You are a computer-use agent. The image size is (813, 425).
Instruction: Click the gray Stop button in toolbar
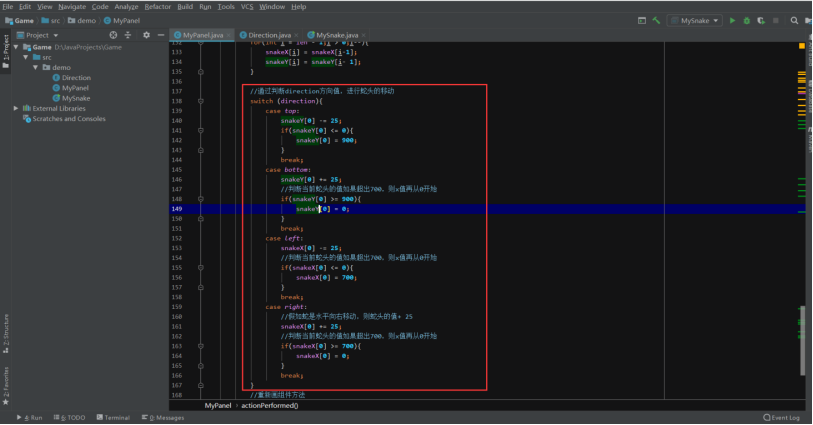pos(776,21)
